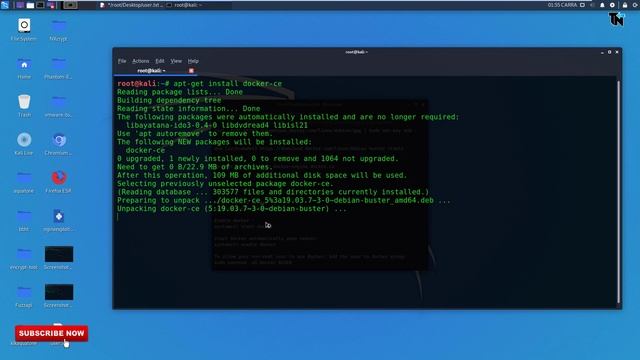The width and height of the screenshot is (640, 360).
Task: Launch terminal from top panel launcher
Action: (40, 5)
